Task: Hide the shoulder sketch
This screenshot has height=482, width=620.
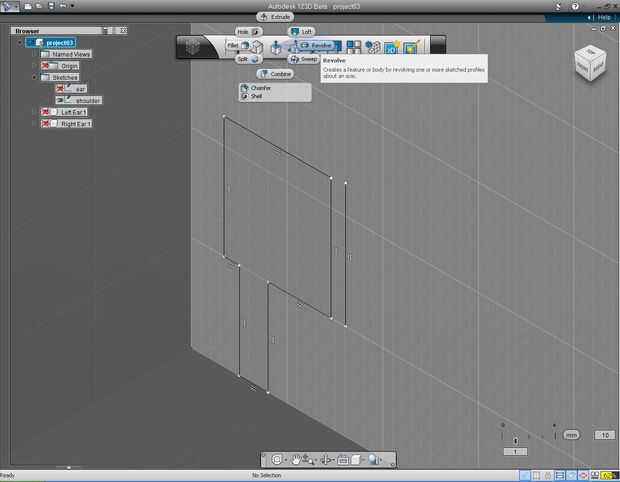Action: tap(60, 100)
